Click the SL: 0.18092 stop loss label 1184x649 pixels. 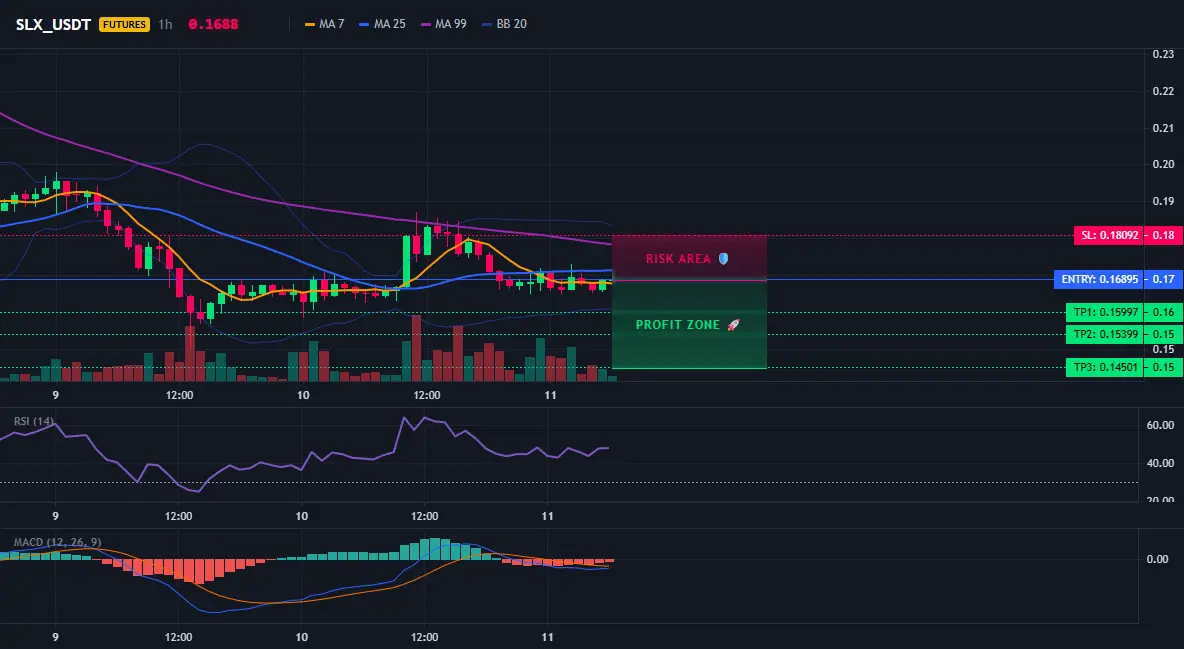(1108, 235)
